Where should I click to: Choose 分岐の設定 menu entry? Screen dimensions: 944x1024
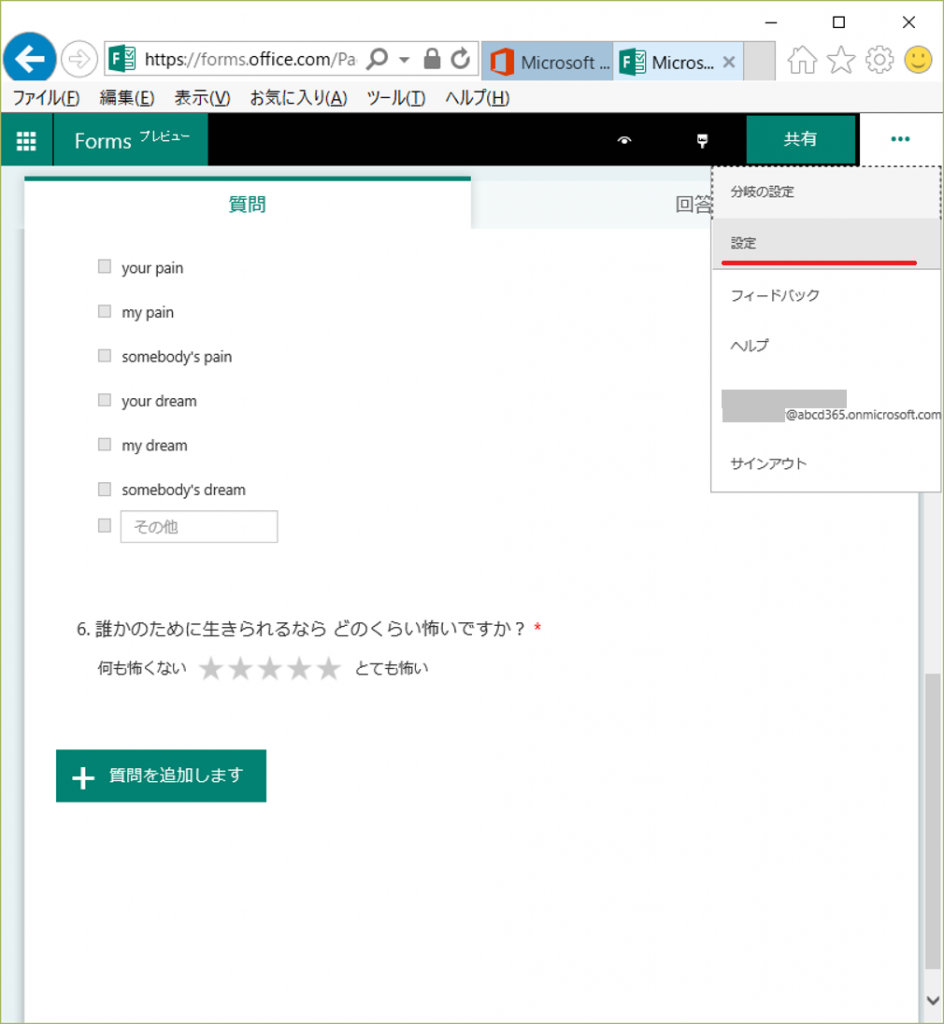[762, 192]
